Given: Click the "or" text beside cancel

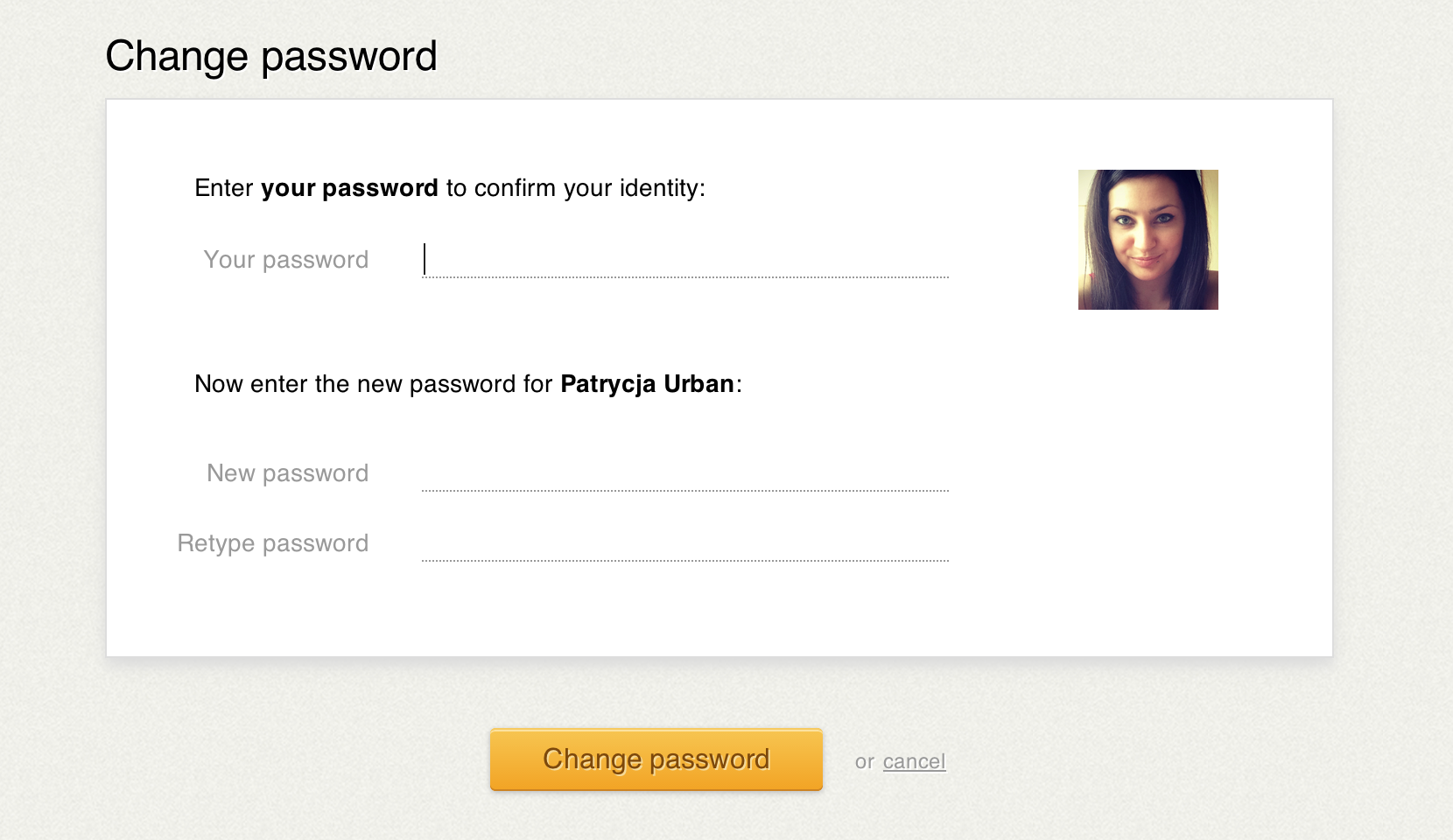Looking at the screenshot, I should click(x=865, y=761).
